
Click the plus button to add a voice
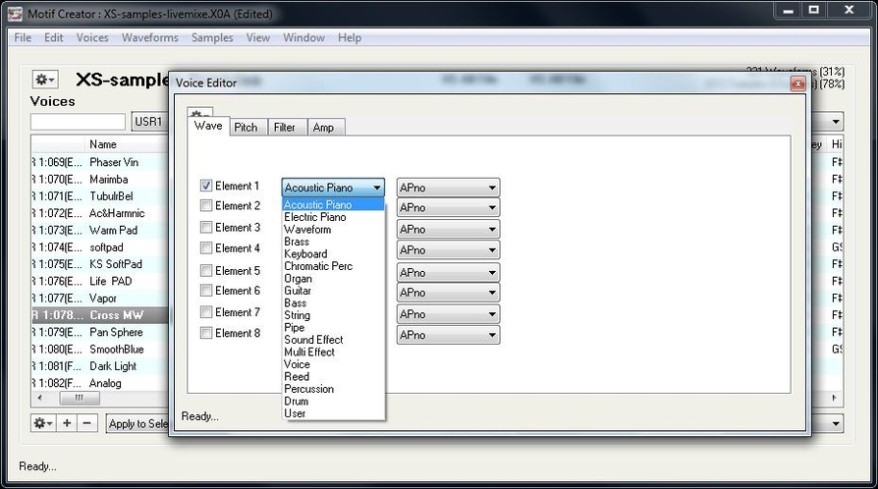pos(67,423)
